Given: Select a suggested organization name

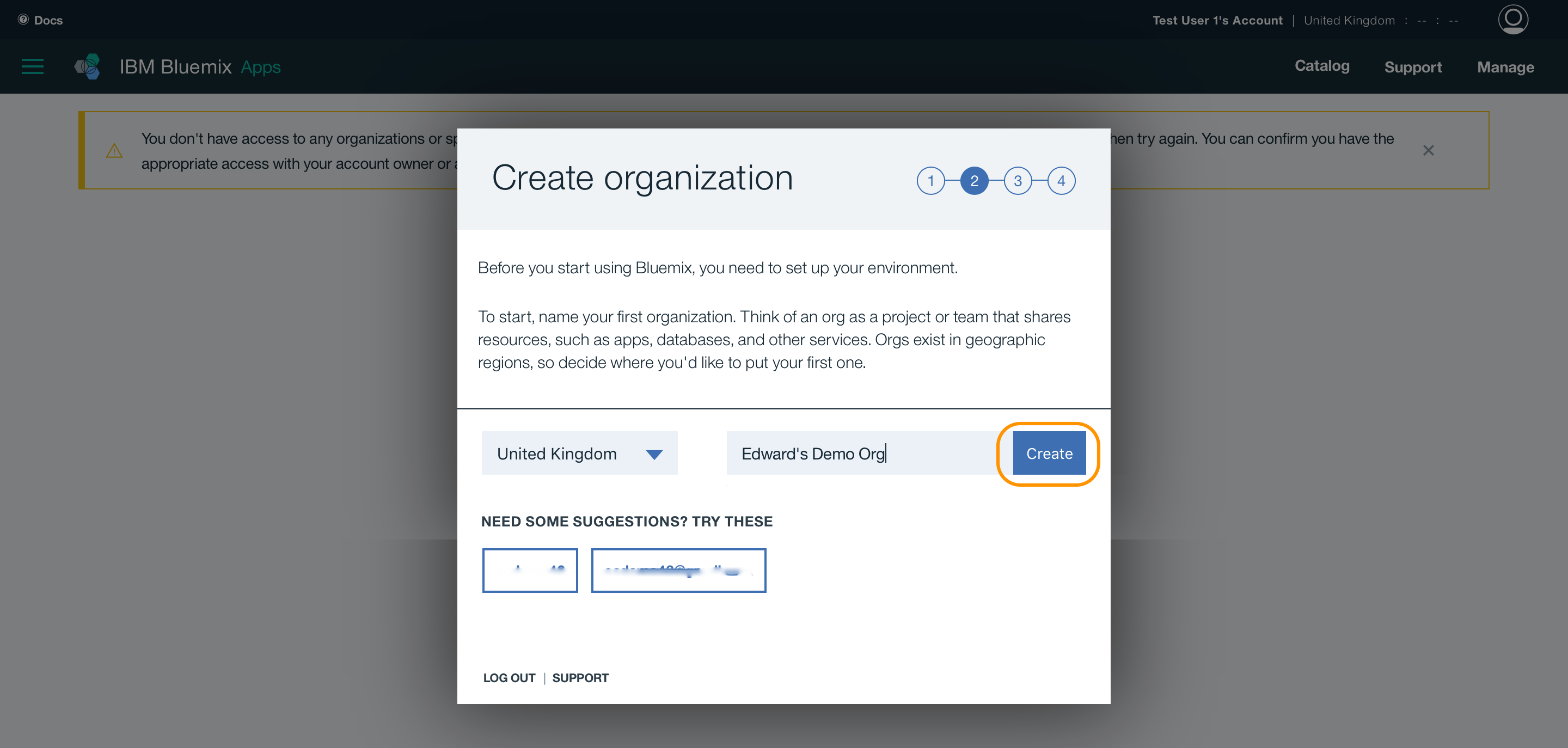Looking at the screenshot, I should point(529,570).
